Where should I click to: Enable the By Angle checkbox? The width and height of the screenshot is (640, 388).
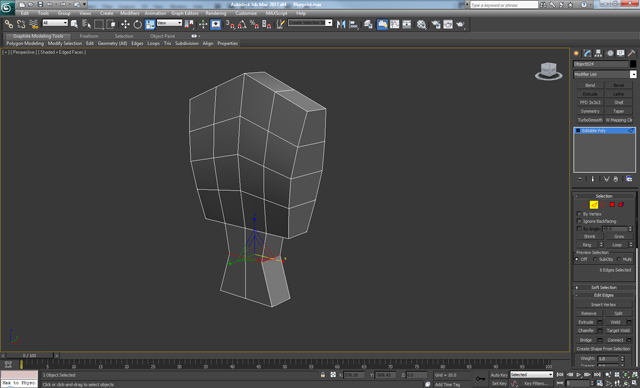pos(579,228)
